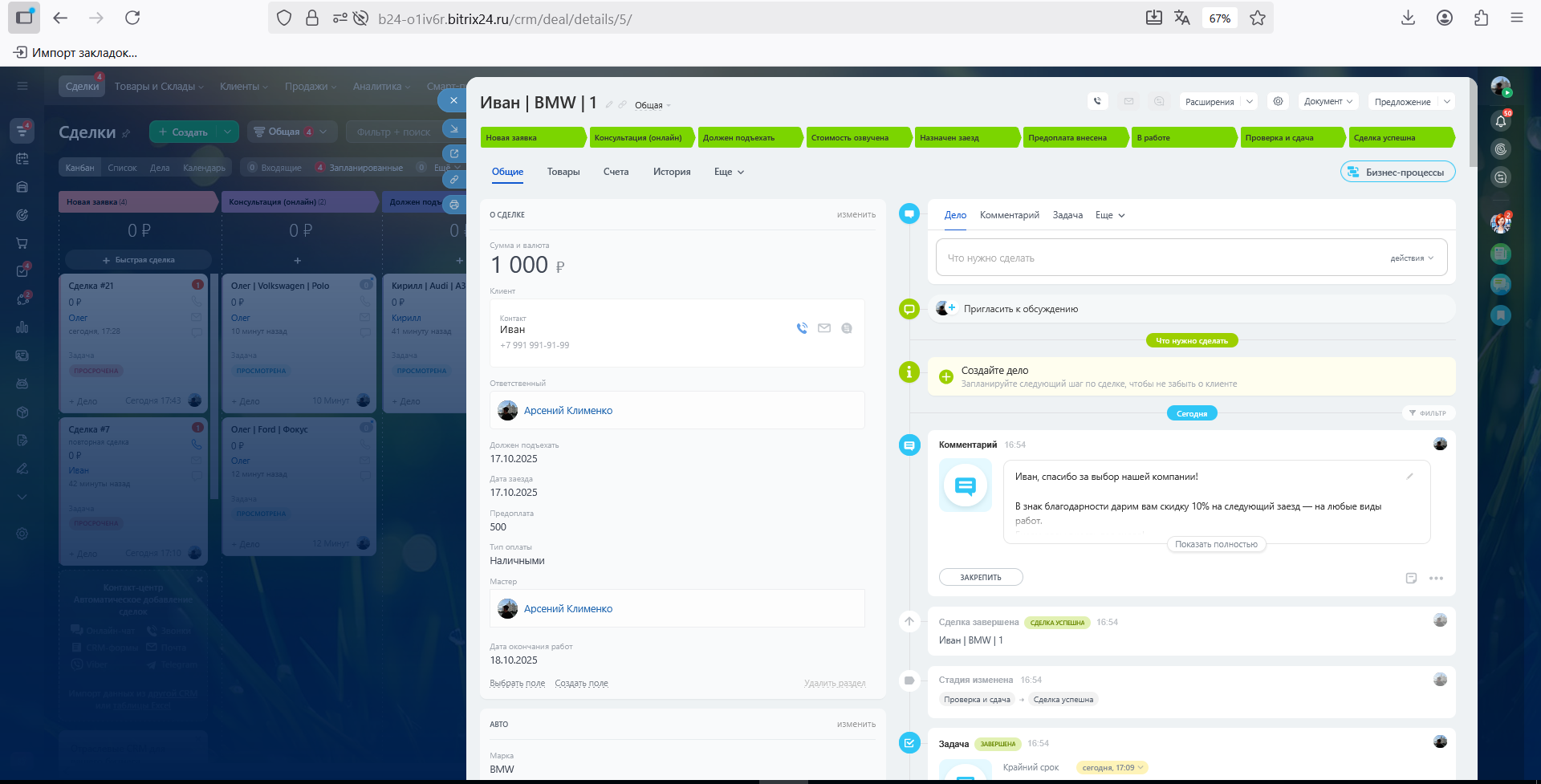
Task: Click the note icon below the comment
Action: point(1411,578)
